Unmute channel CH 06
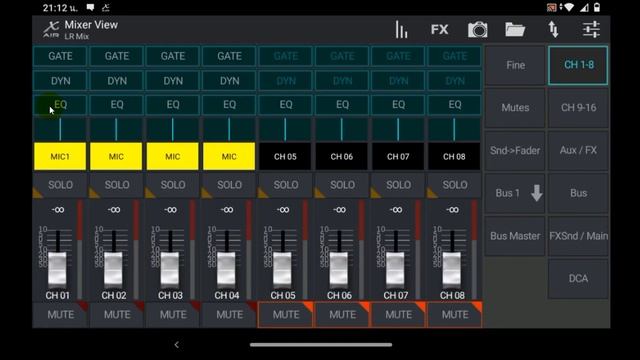This screenshot has height=360, width=640. coord(342,315)
